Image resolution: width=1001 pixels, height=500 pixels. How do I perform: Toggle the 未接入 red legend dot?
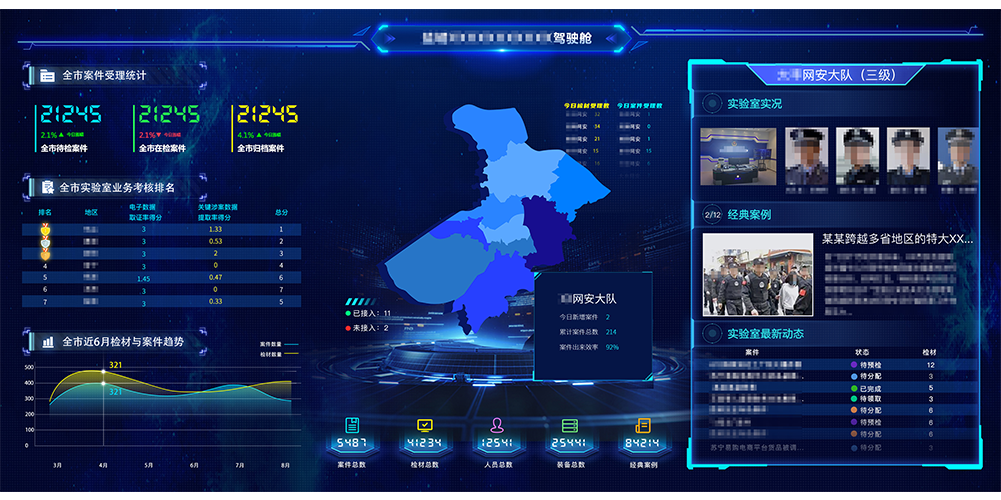pos(348,328)
